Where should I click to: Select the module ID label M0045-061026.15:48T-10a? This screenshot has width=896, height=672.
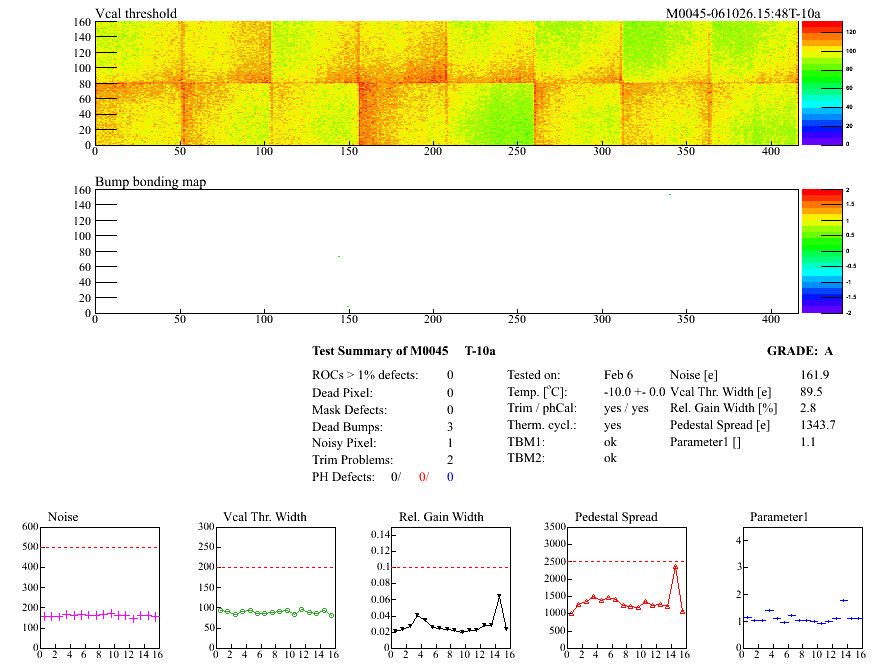tap(743, 14)
